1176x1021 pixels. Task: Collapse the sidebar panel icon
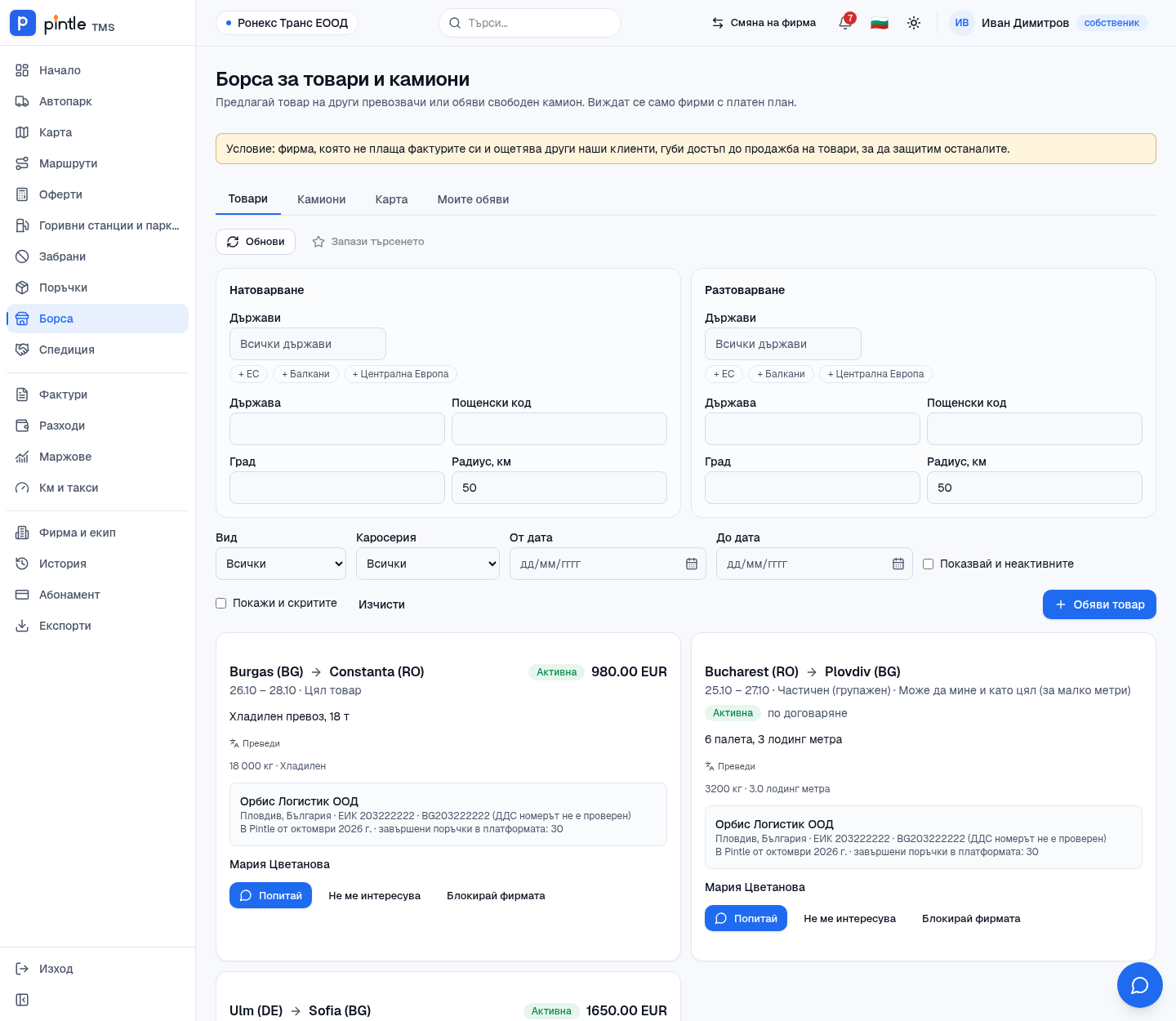point(22,1000)
